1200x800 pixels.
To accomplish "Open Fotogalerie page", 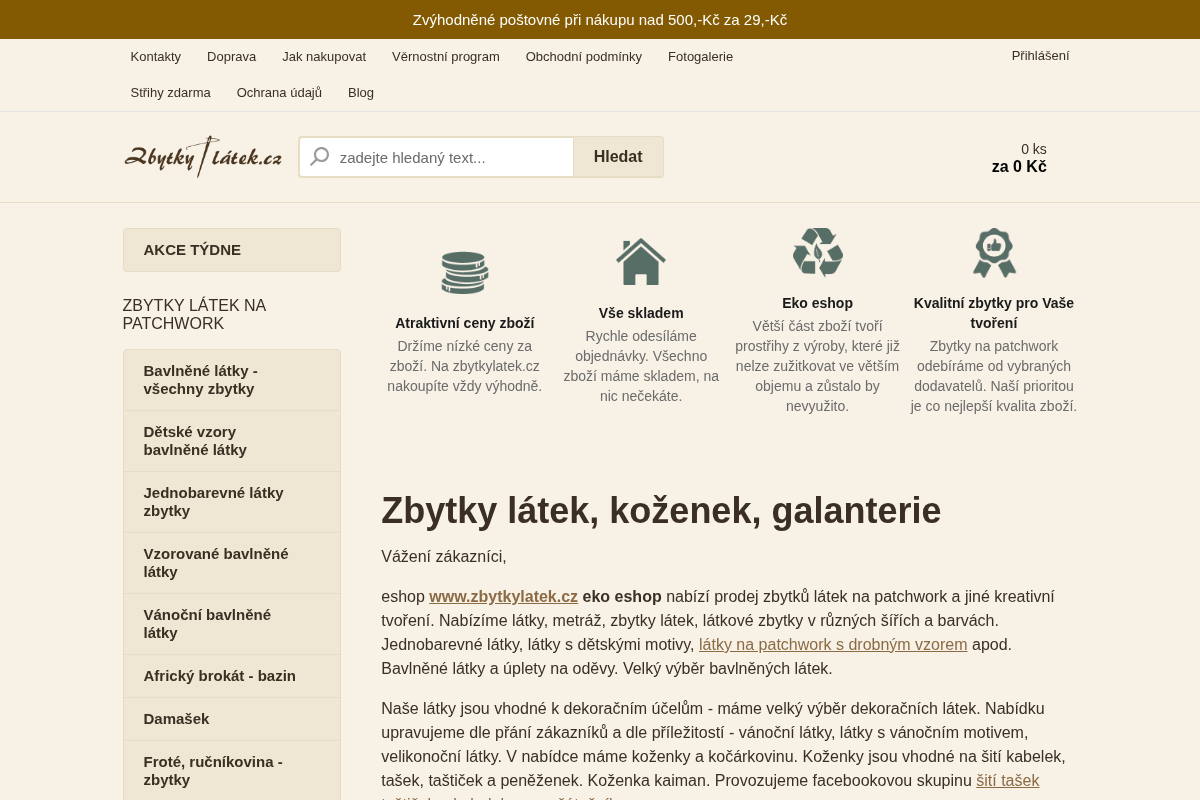I will 701,57.
